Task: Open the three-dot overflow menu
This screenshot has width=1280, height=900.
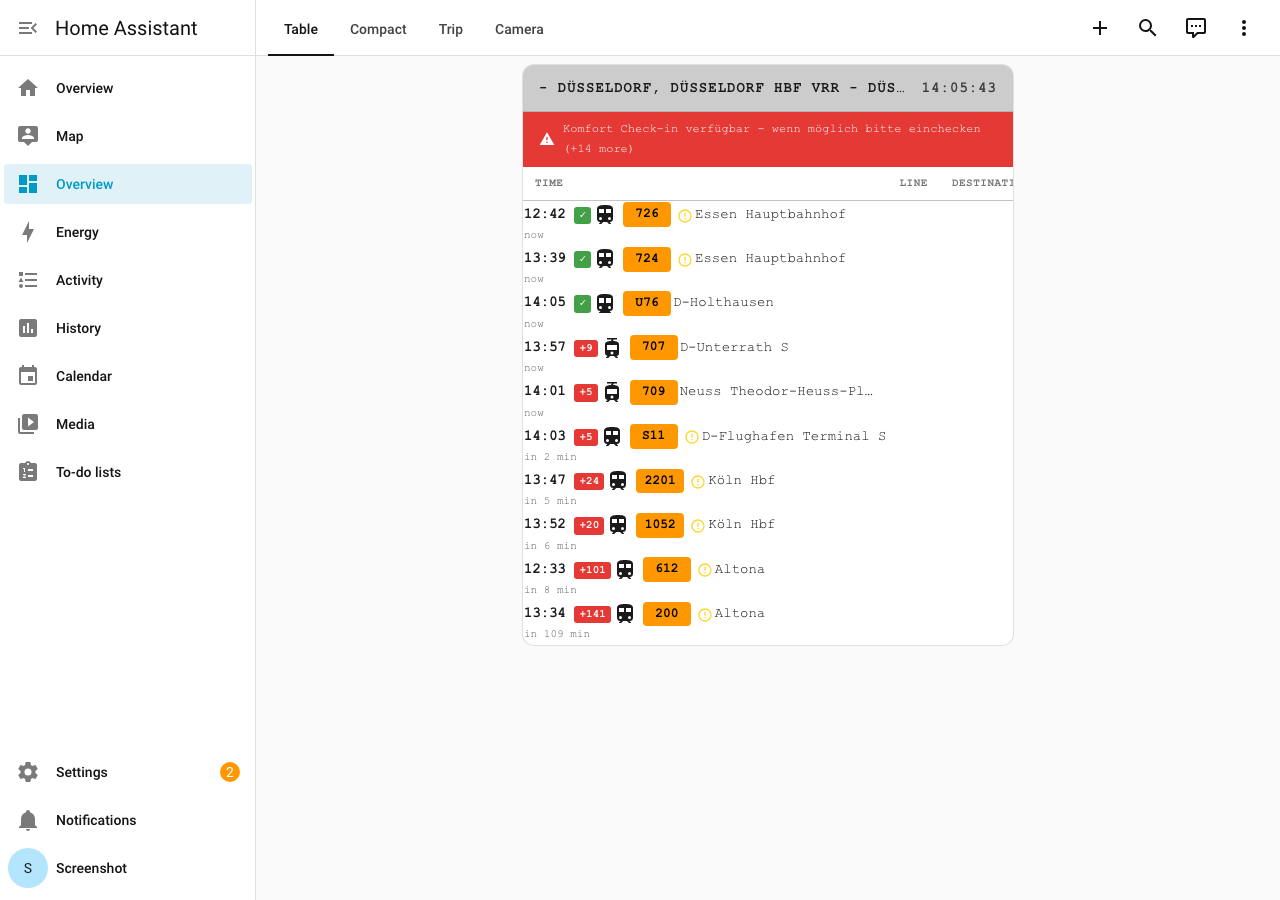Action: pyautogui.click(x=1244, y=28)
